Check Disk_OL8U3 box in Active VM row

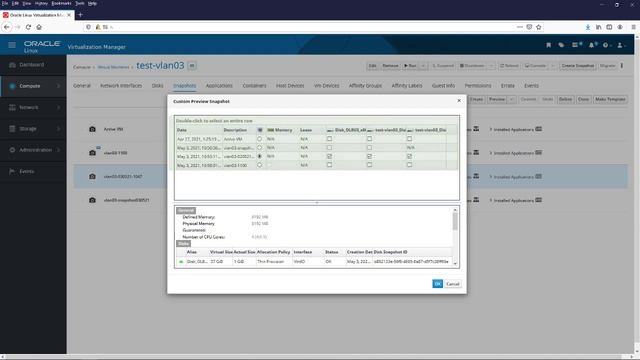[329, 139]
